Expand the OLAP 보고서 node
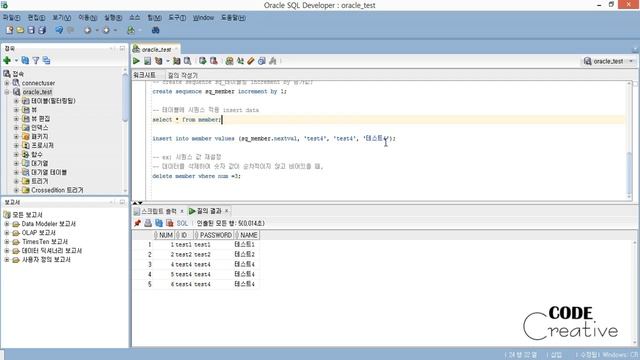This screenshot has width=640, height=360. coord(7,233)
